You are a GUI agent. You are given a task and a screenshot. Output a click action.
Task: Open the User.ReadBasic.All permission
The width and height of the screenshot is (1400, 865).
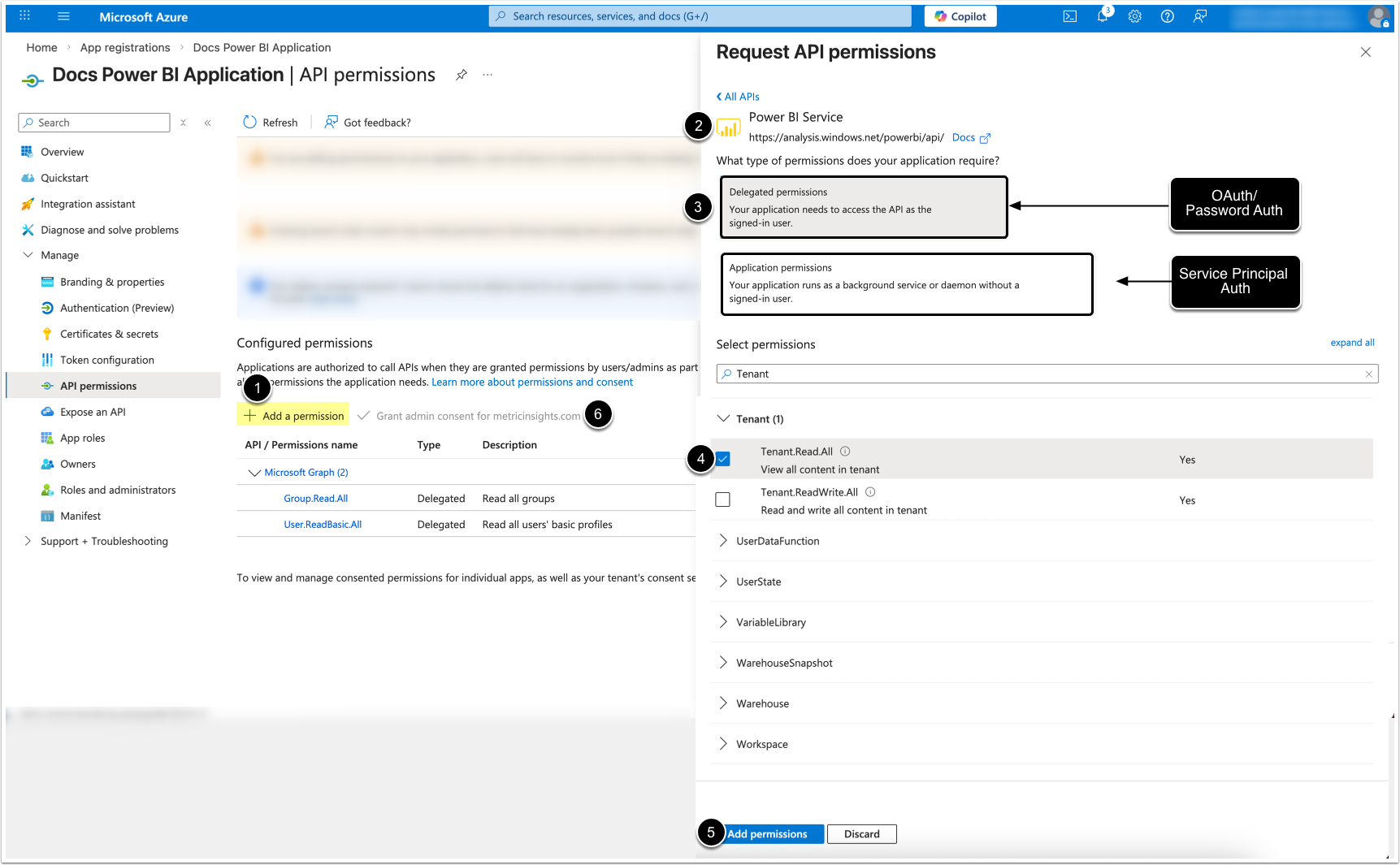(323, 525)
